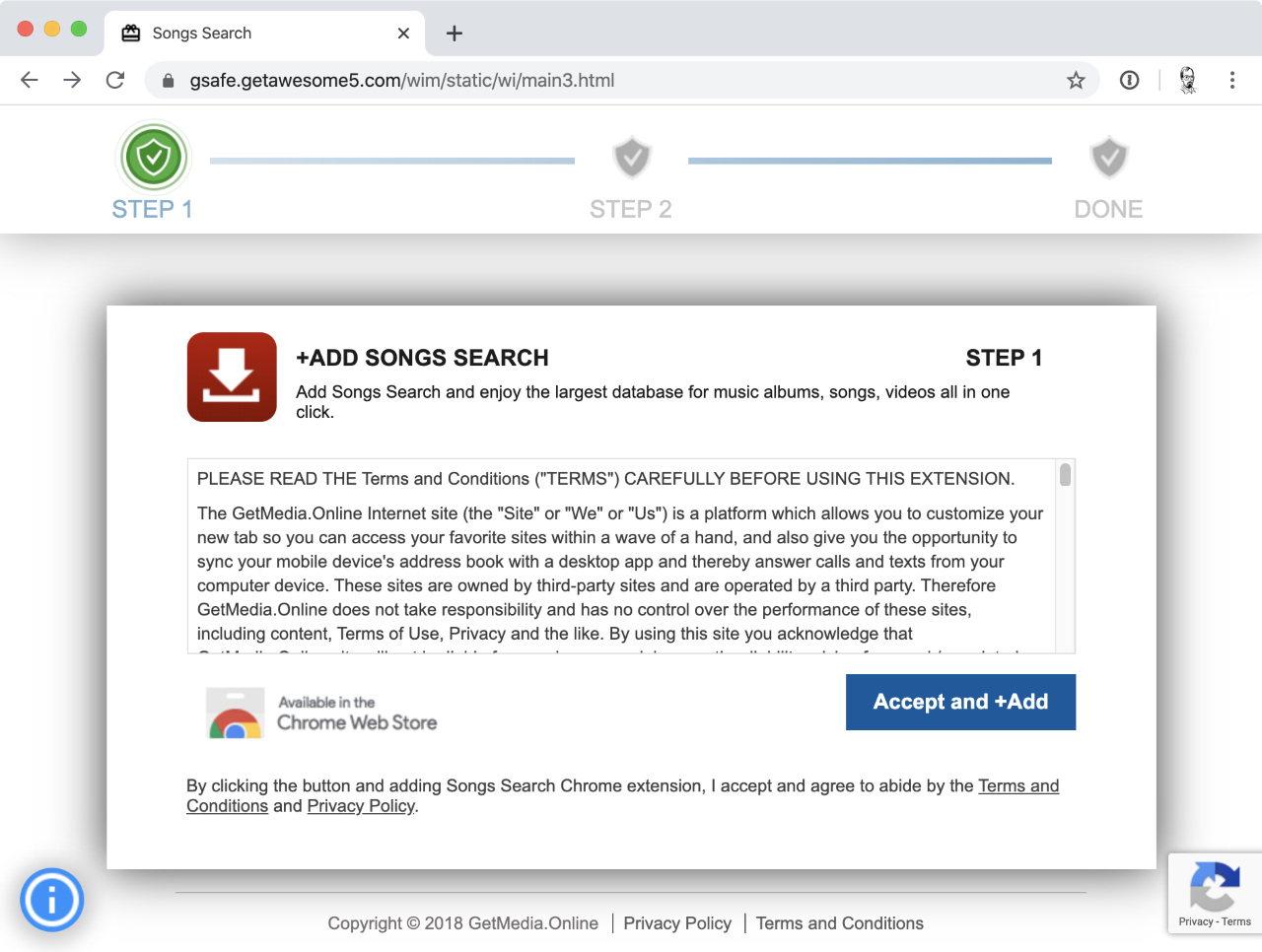This screenshot has width=1262, height=952.
Task: Select the green STEP 1 shield icon
Action: click(x=153, y=158)
